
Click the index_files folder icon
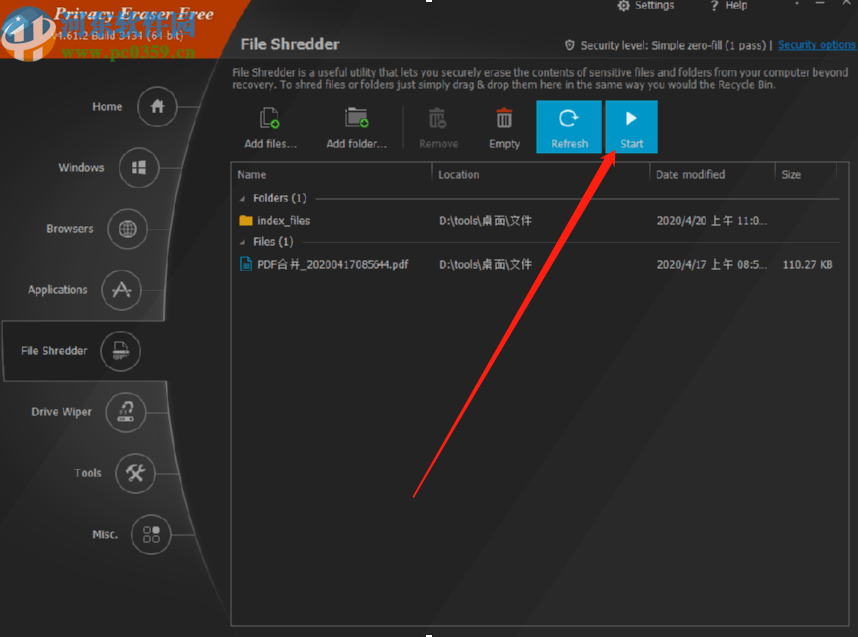pos(246,221)
